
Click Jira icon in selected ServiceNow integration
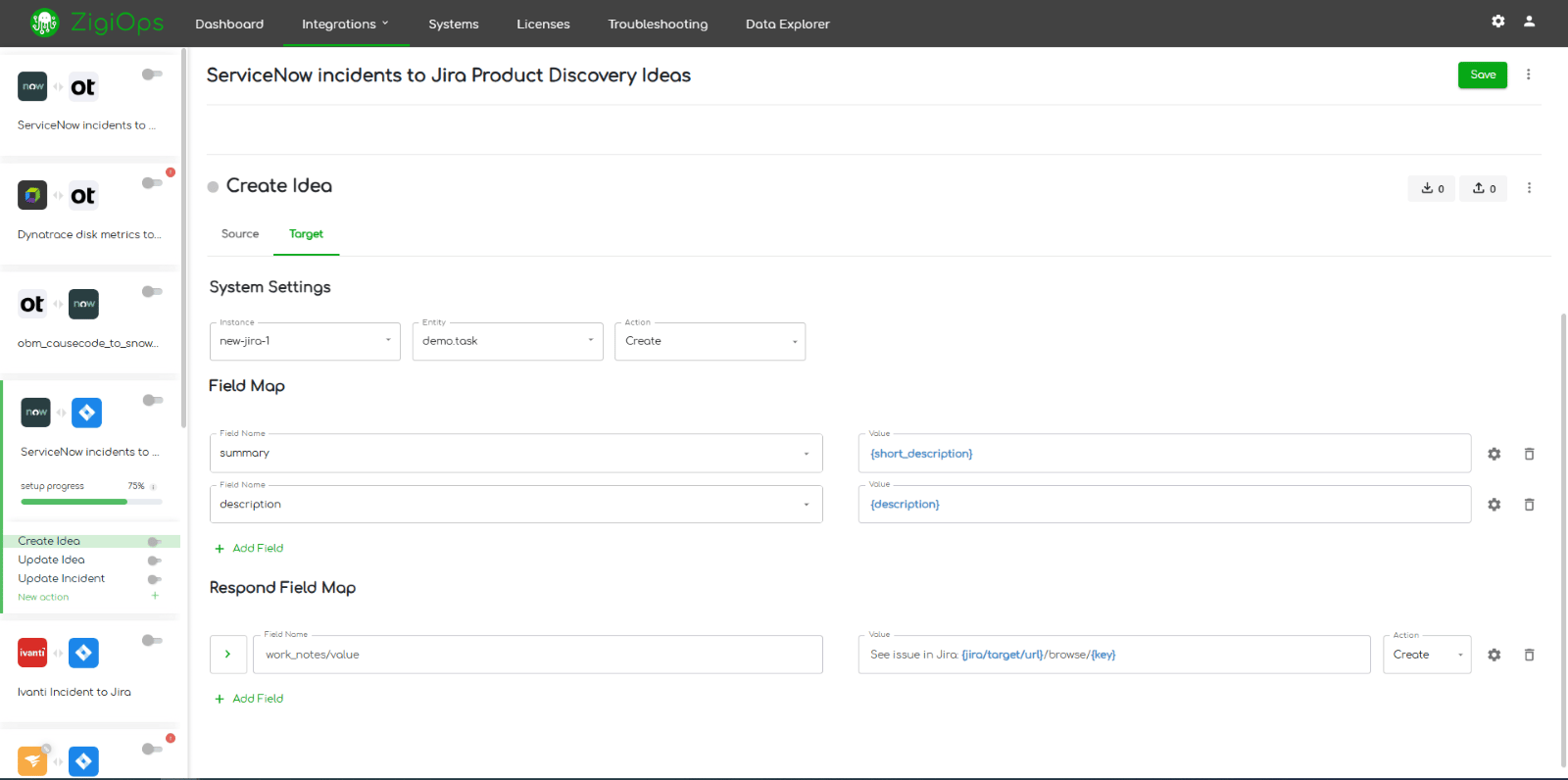86,413
